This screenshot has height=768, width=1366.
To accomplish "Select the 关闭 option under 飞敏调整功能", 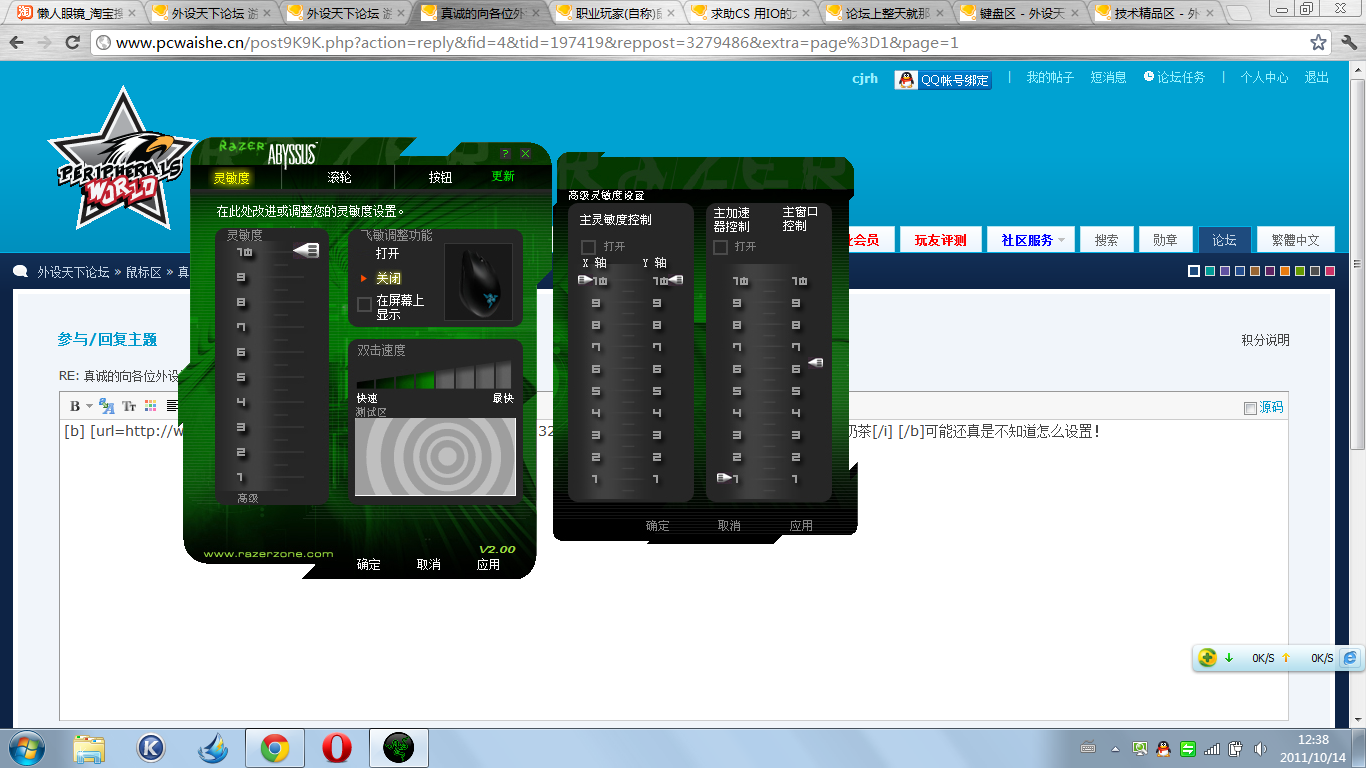I will click(388, 279).
